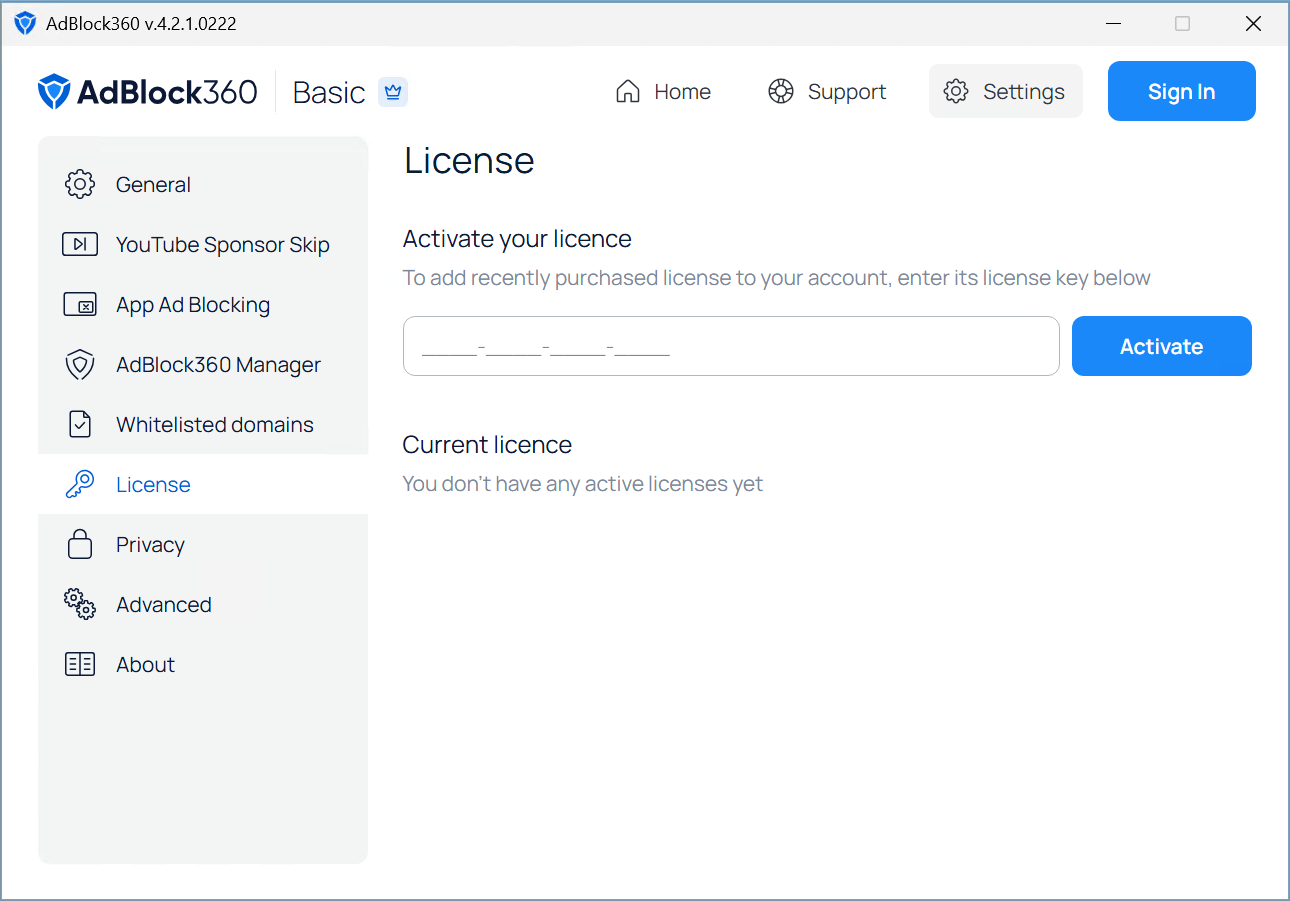Image resolution: width=1290 pixels, height=901 pixels.
Task: Open the General settings section
Action: point(203,184)
